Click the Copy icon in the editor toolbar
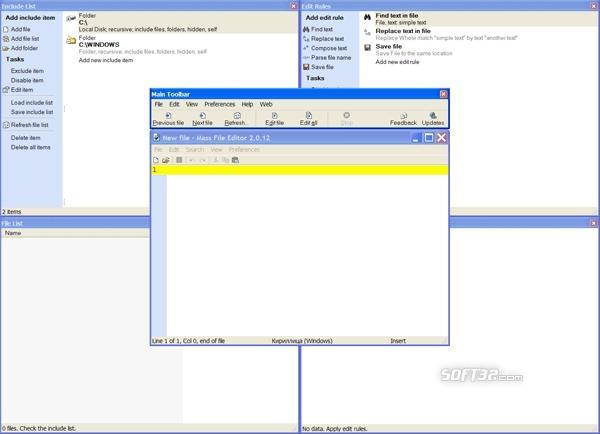Screen dimensions: 600x434 click(225, 160)
